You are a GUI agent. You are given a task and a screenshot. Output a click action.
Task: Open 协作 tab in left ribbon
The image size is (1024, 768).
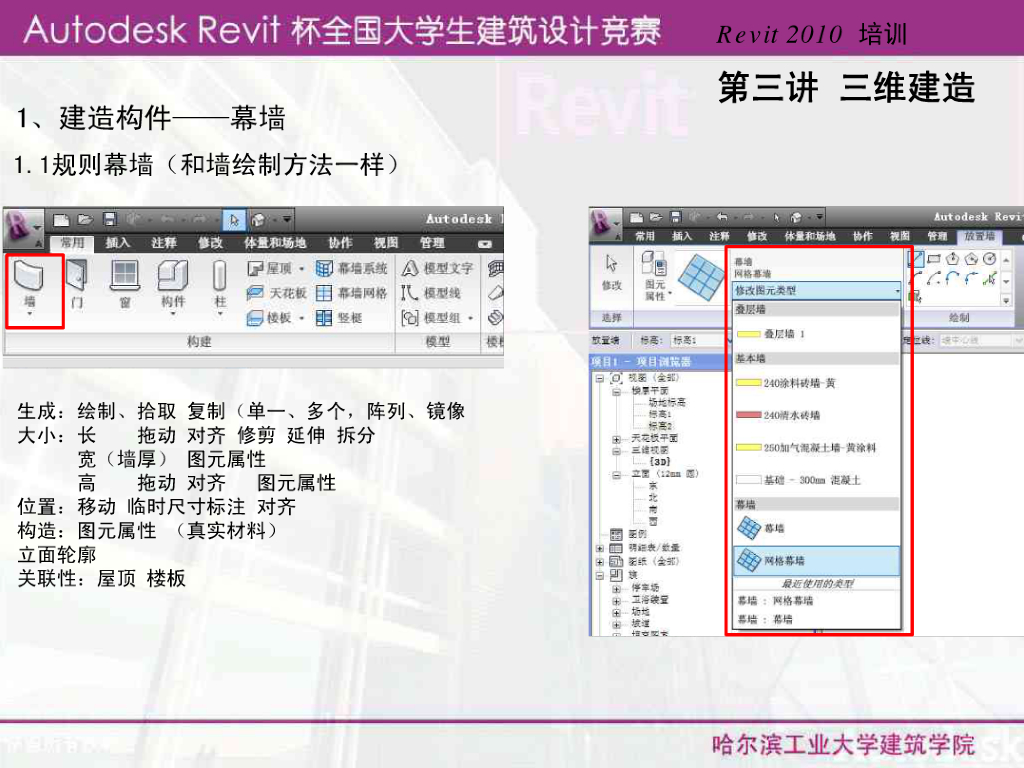(x=340, y=243)
